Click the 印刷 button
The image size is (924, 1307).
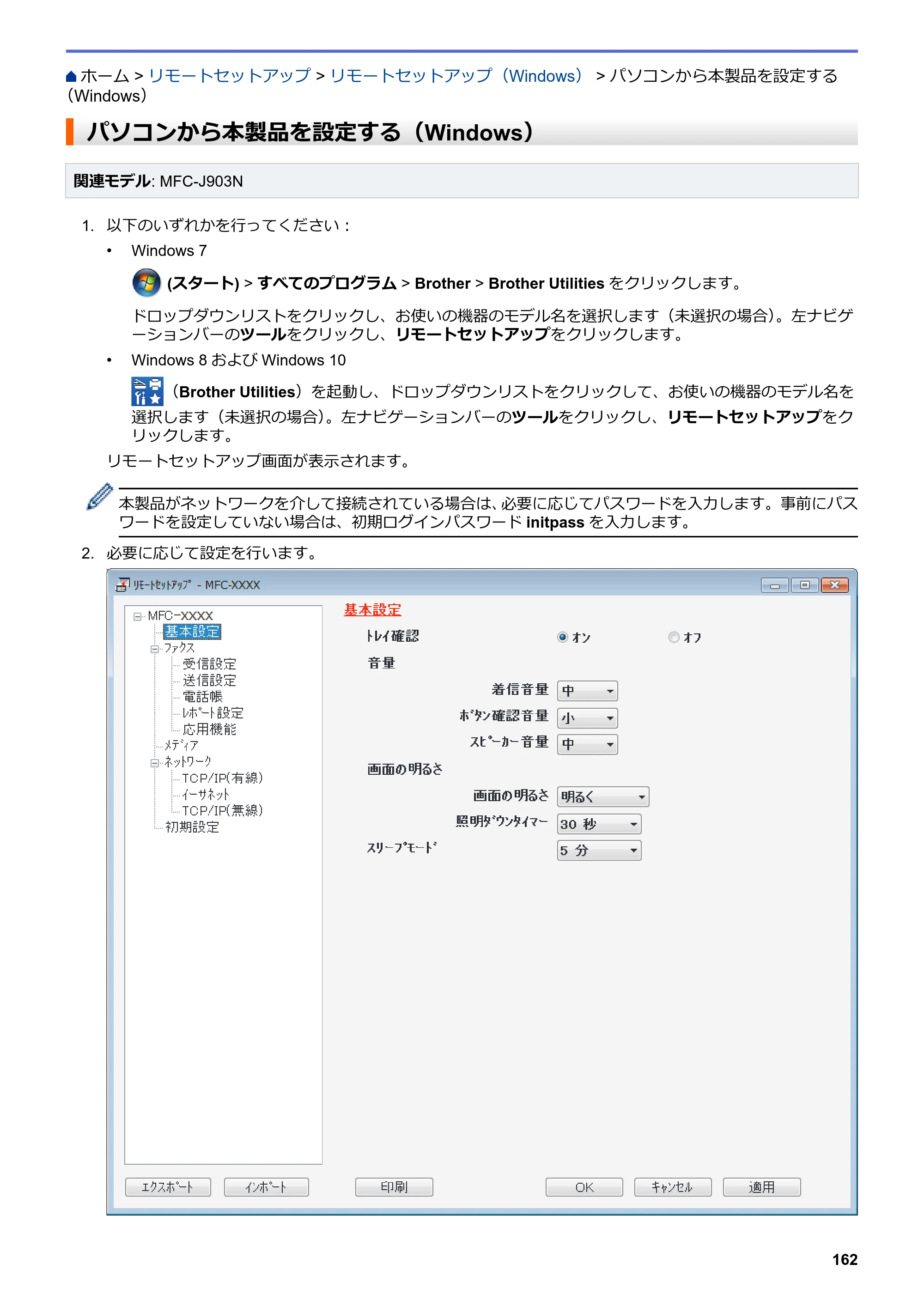pos(394,1187)
